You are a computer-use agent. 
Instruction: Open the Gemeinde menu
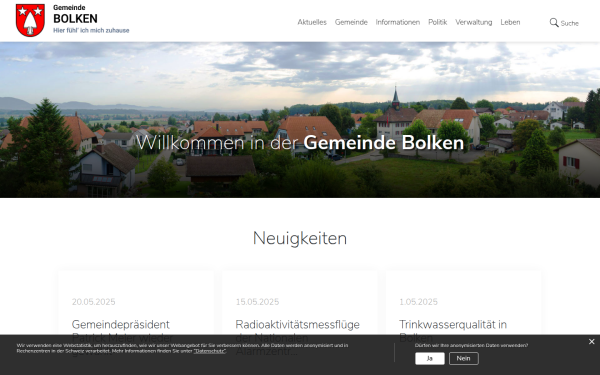351,22
